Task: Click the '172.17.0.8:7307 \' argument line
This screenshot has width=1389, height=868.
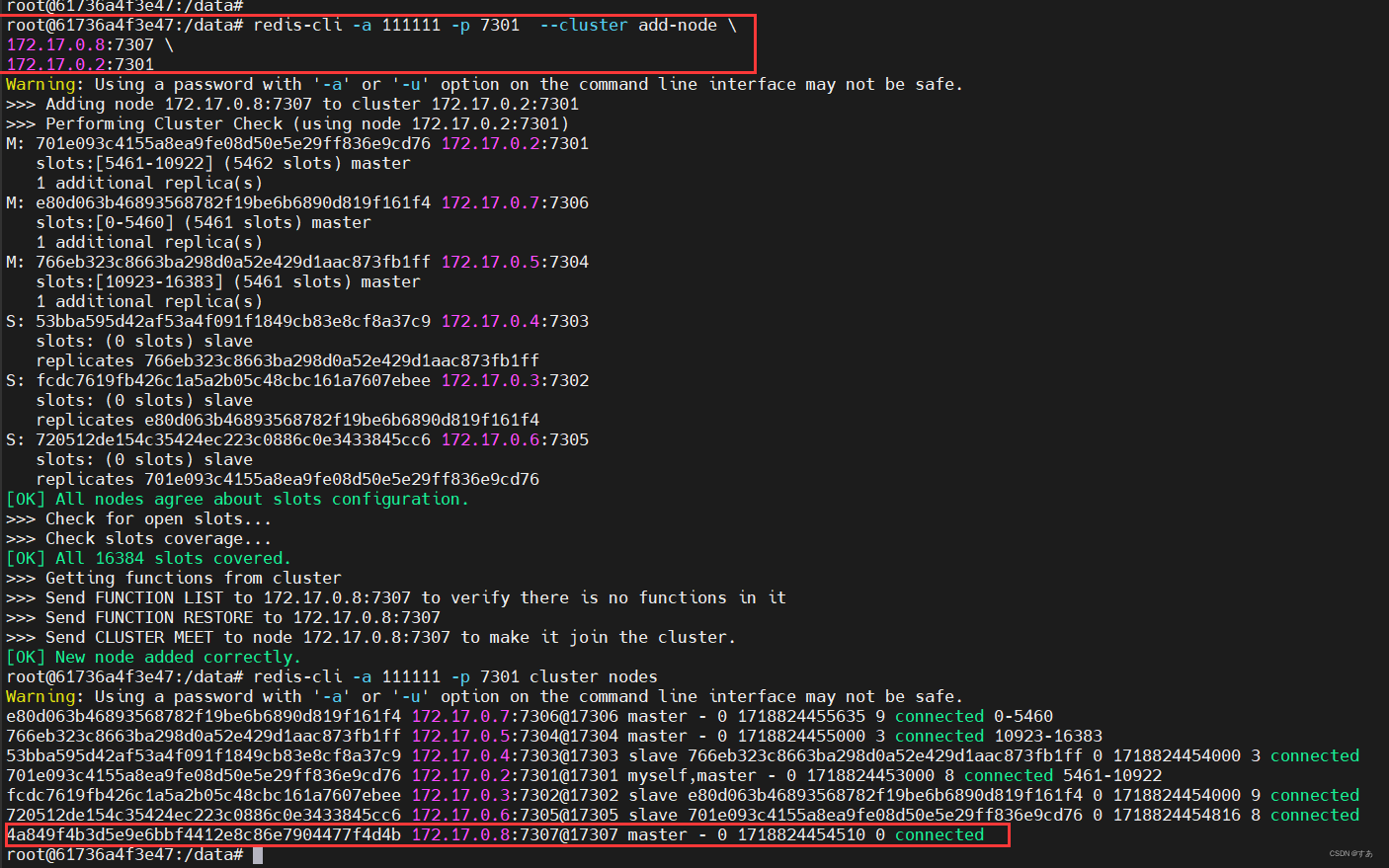Action: (90, 45)
